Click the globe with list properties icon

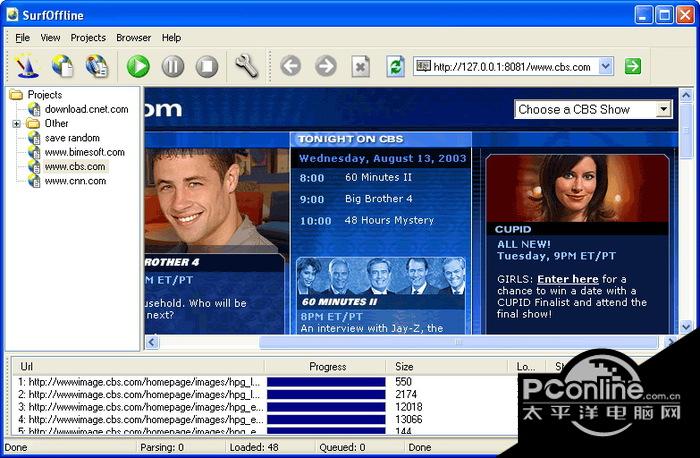97,66
